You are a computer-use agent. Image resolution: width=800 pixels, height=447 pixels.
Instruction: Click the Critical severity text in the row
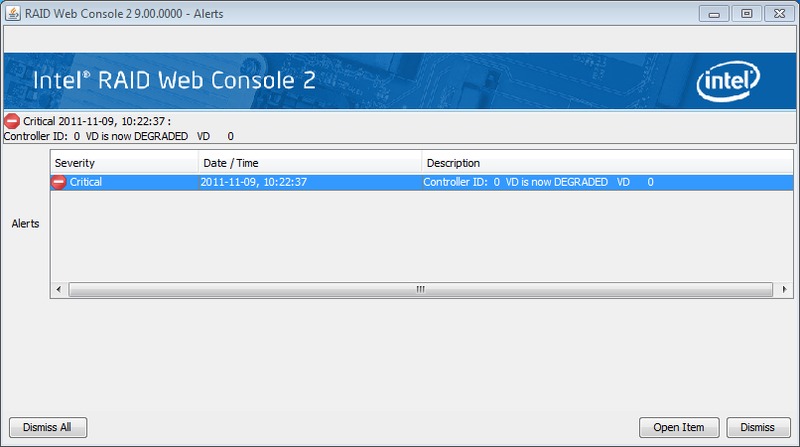(86, 182)
